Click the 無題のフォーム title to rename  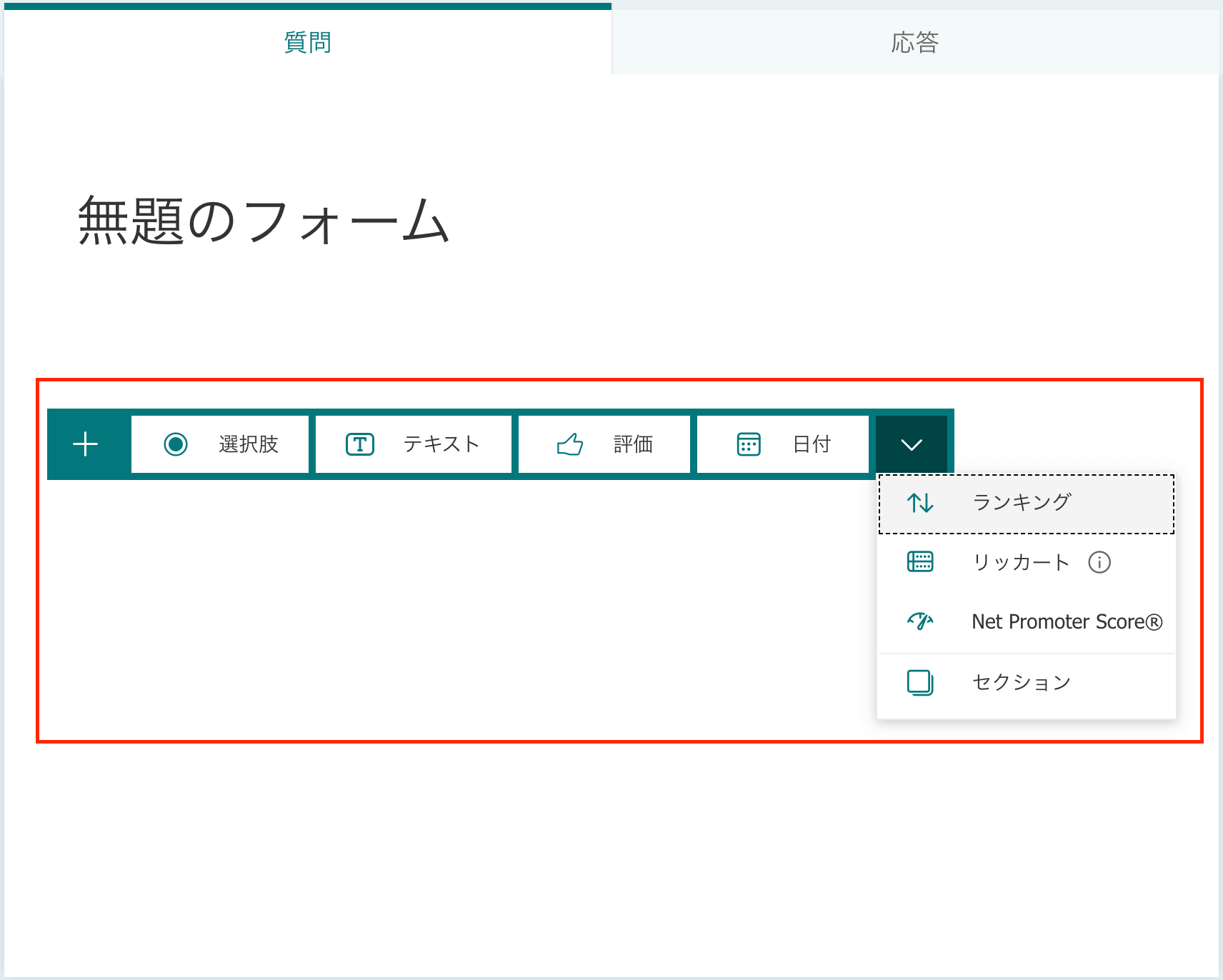tap(262, 221)
